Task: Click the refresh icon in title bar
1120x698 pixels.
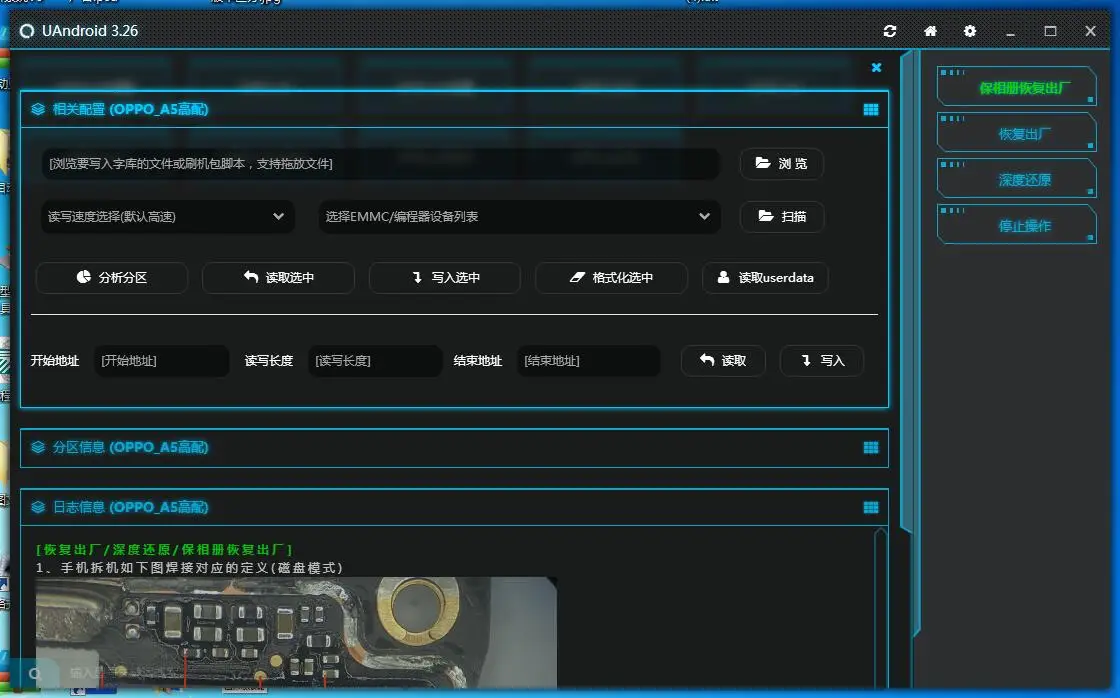Action: (x=889, y=31)
